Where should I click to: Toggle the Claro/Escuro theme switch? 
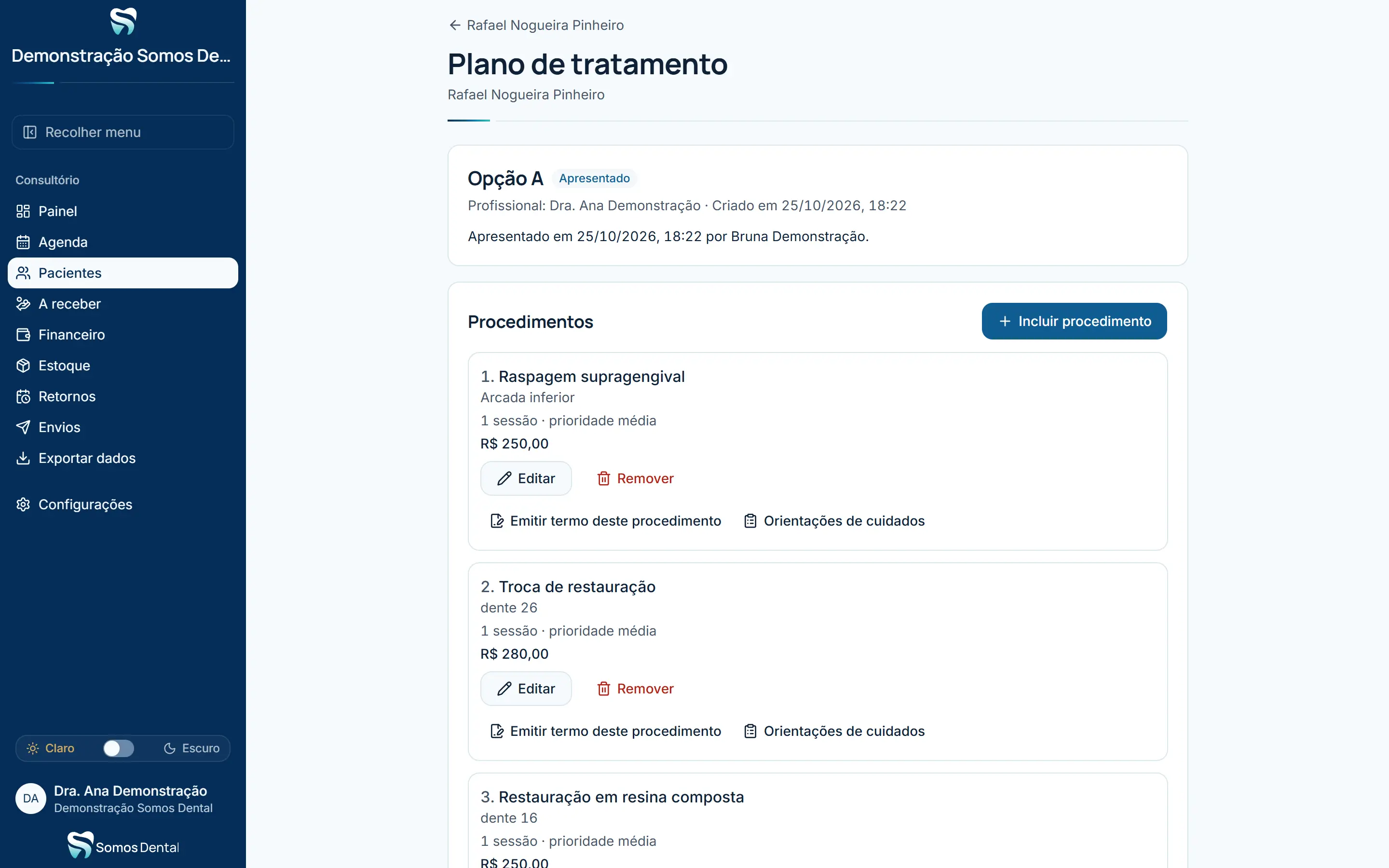click(x=118, y=748)
